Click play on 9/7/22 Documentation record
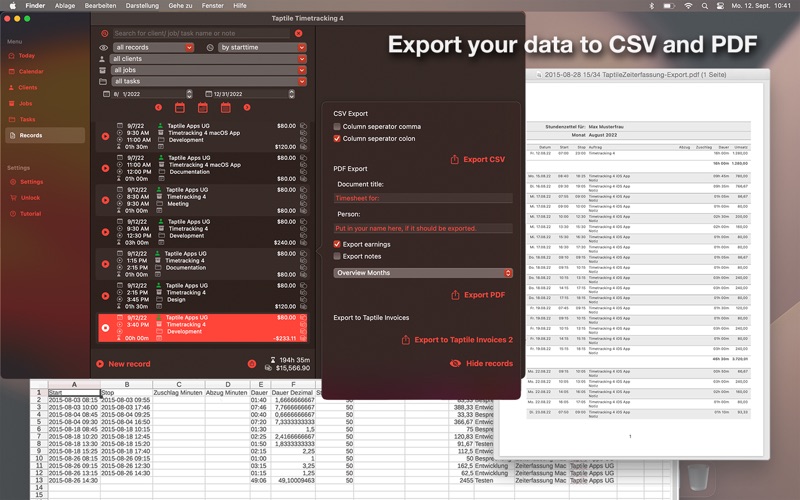The height and width of the screenshot is (500, 800). pyautogui.click(x=105, y=168)
